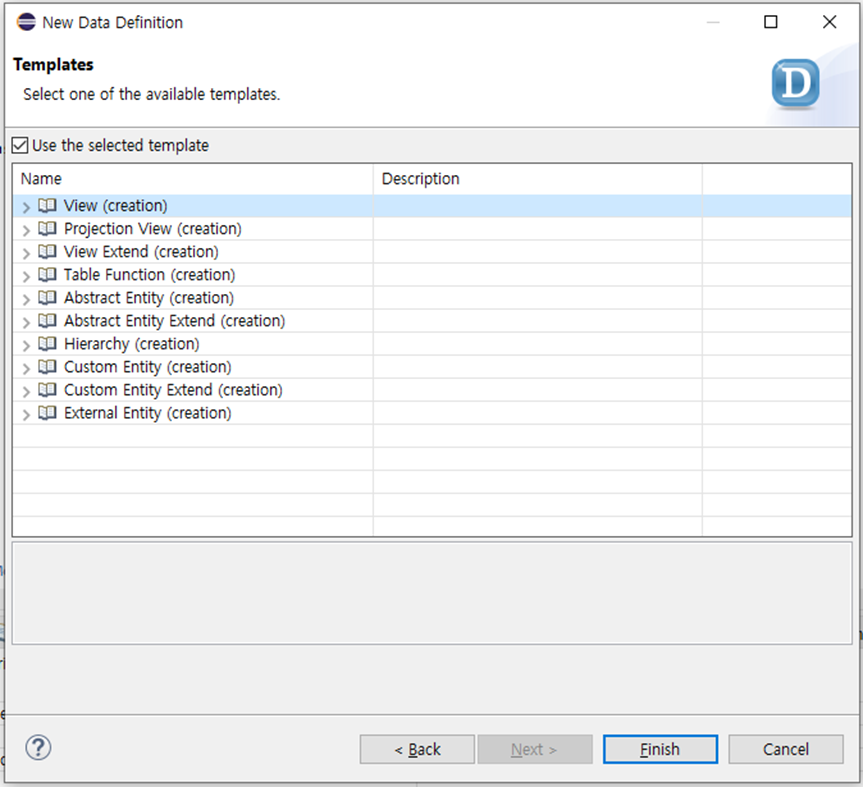
Task: Cancel the New Data Definition wizard
Action: coord(785,749)
